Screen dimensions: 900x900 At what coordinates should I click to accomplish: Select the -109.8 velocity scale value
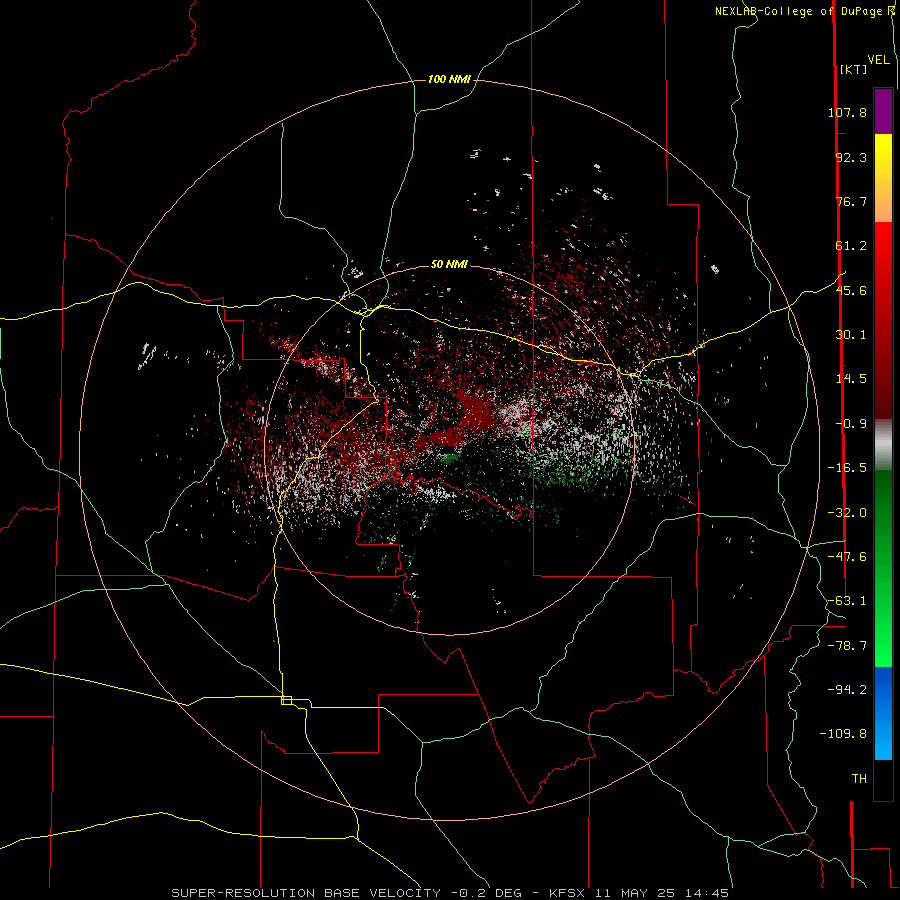(x=843, y=734)
